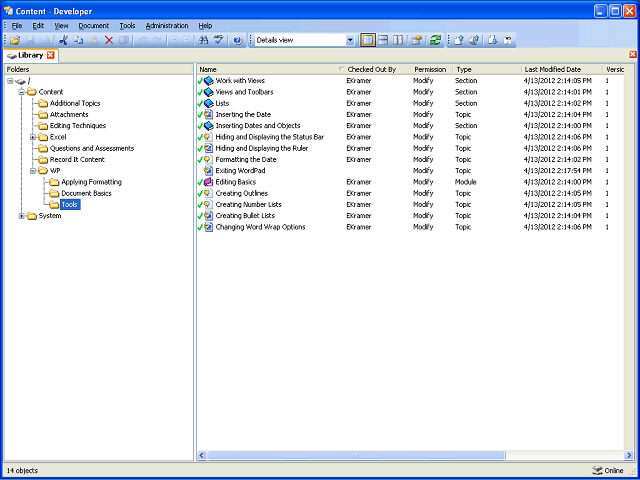Collapse the Content folder node
This screenshot has height=480, width=640.
click(22, 92)
